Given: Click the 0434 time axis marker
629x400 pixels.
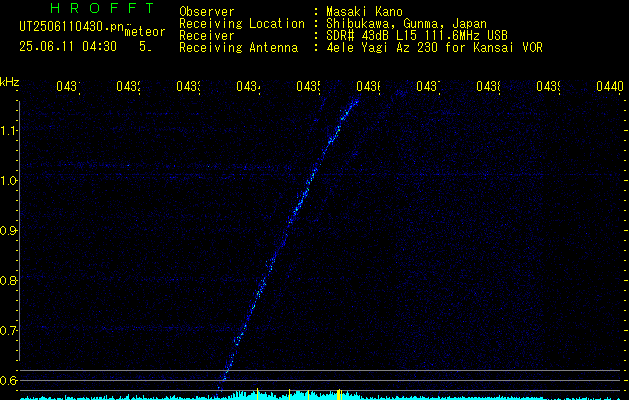Looking at the screenshot, I should (248, 86).
